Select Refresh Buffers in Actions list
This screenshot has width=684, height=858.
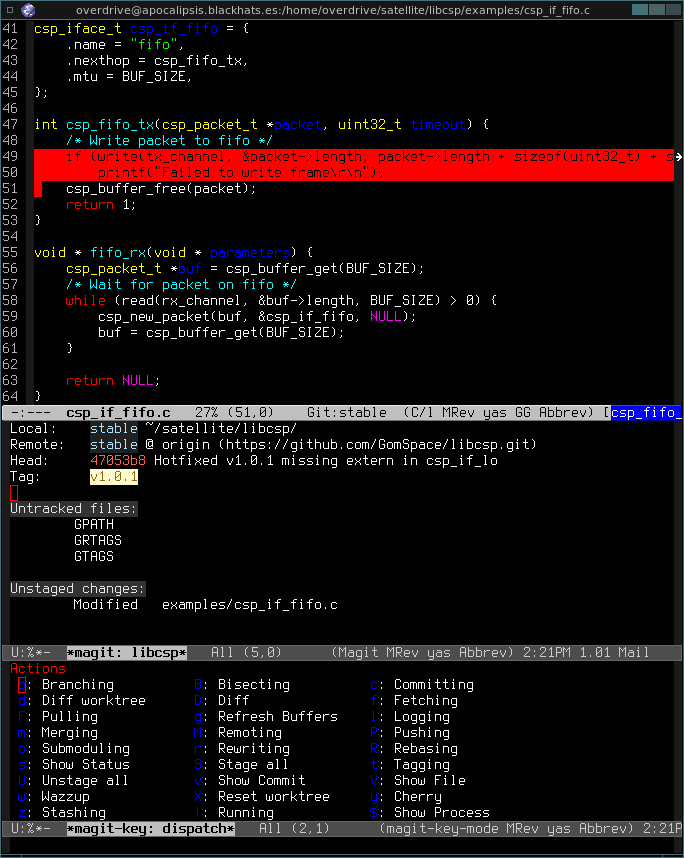277,717
